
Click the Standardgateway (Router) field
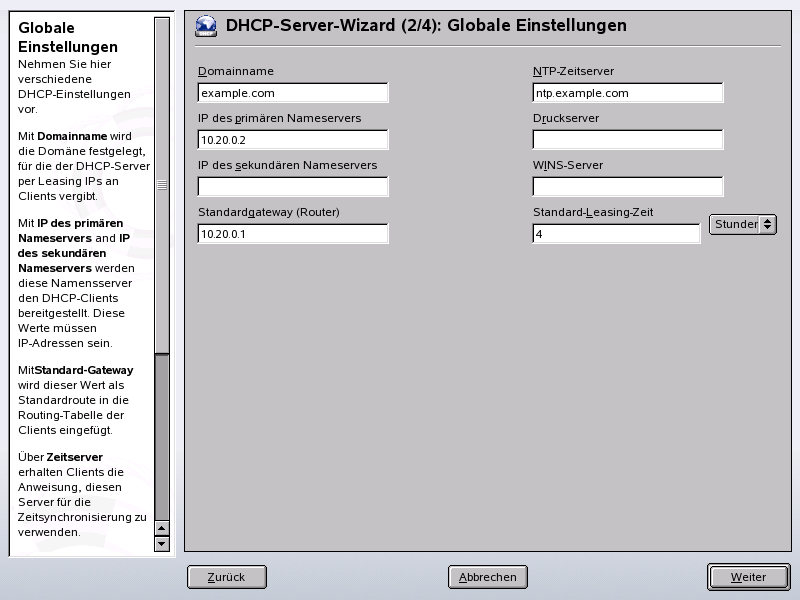tap(292, 233)
